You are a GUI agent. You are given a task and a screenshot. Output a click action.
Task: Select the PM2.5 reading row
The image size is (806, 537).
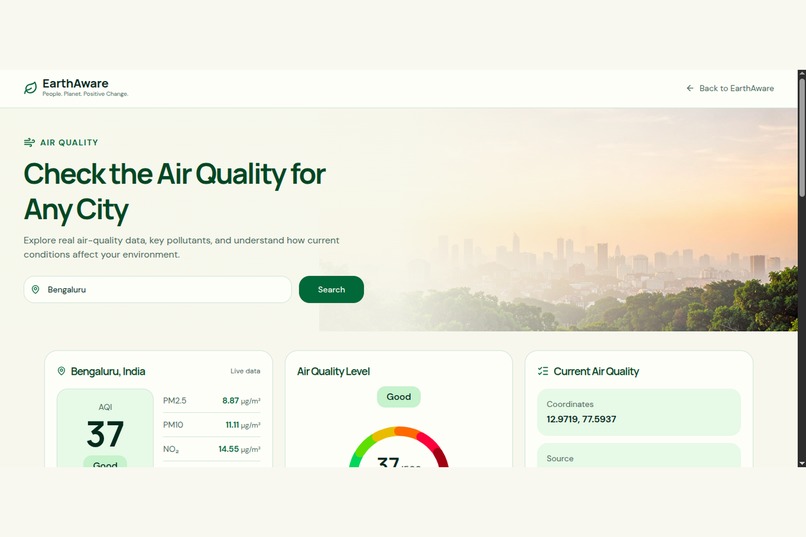coord(211,401)
